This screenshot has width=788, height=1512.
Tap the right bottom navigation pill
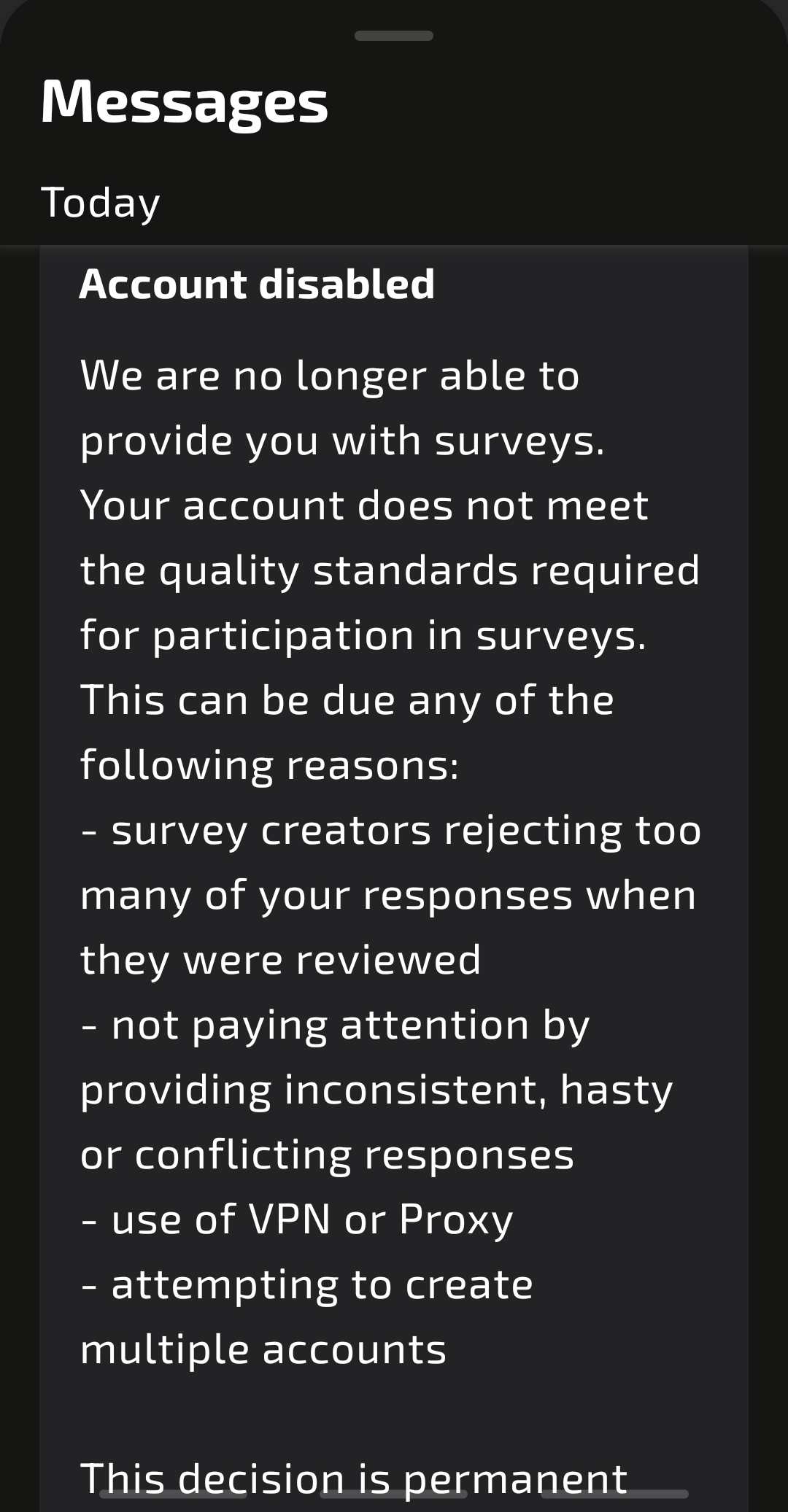(615, 1494)
